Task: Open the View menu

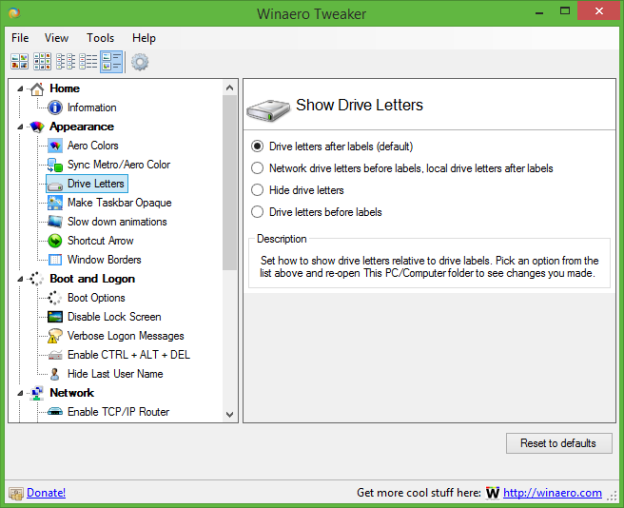Action: [56, 38]
